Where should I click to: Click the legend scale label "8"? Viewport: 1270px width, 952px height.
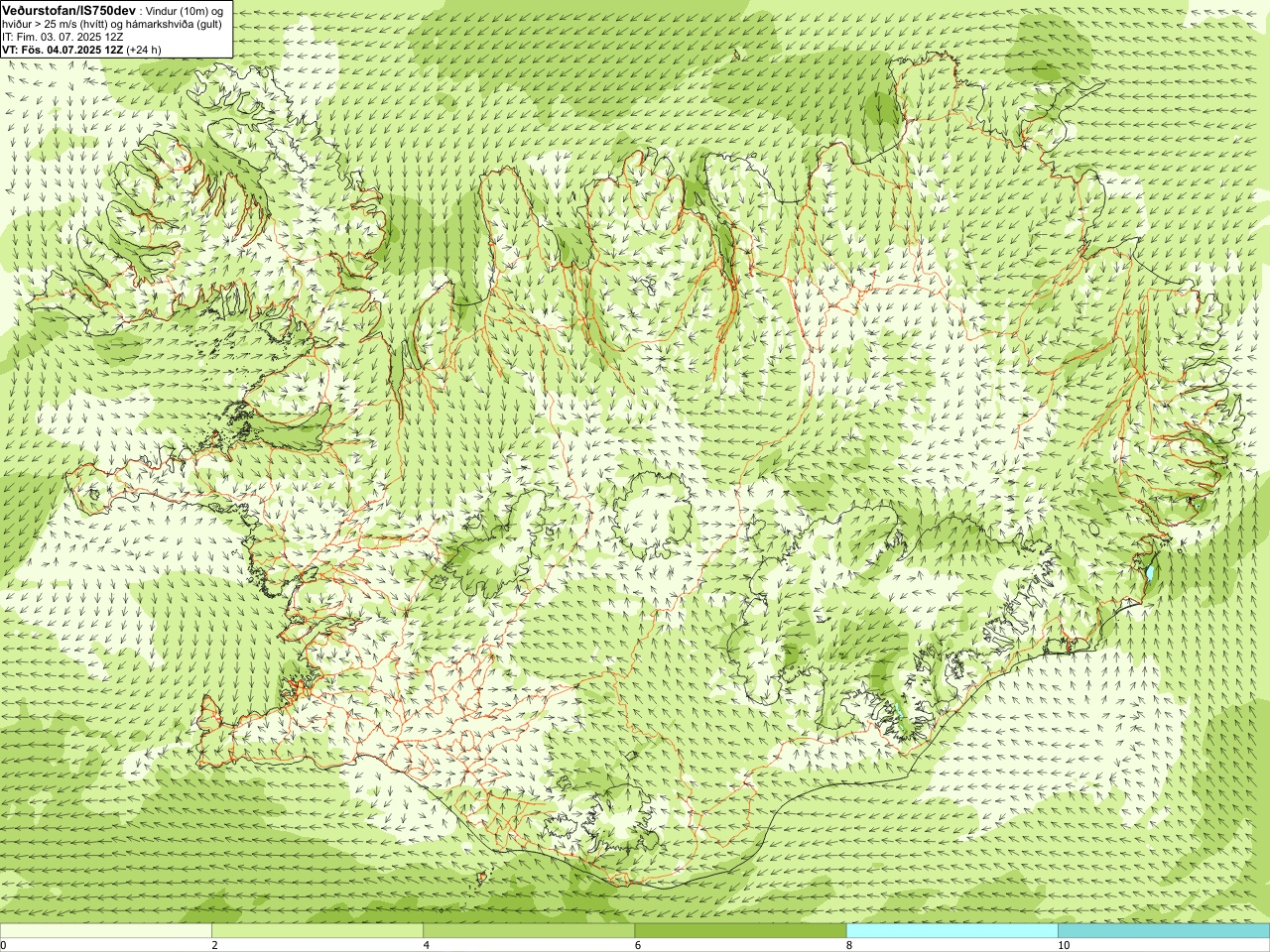pos(849,945)
